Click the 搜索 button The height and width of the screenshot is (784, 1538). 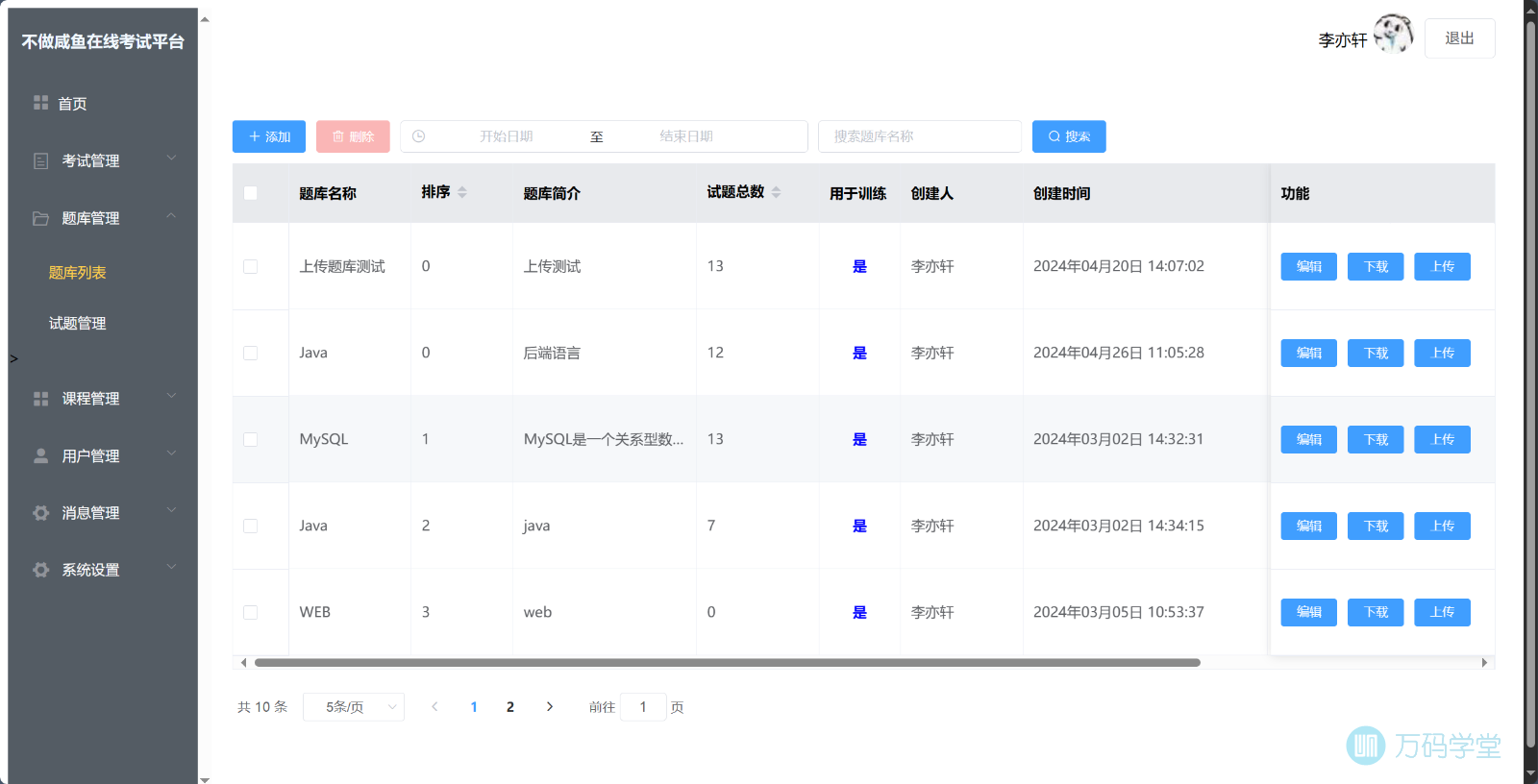[x=1069, y=136]
